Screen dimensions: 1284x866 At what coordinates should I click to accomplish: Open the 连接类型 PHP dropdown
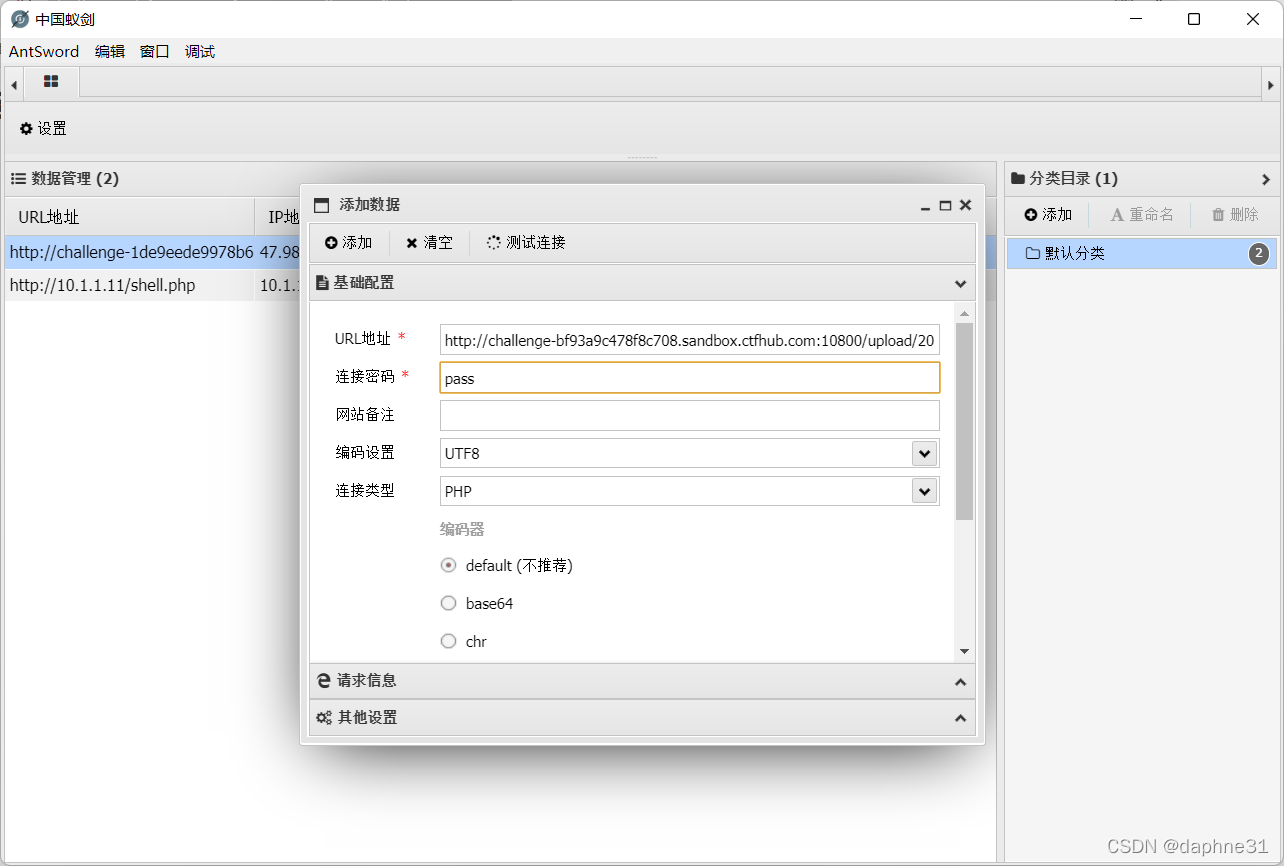coord(925,492)
